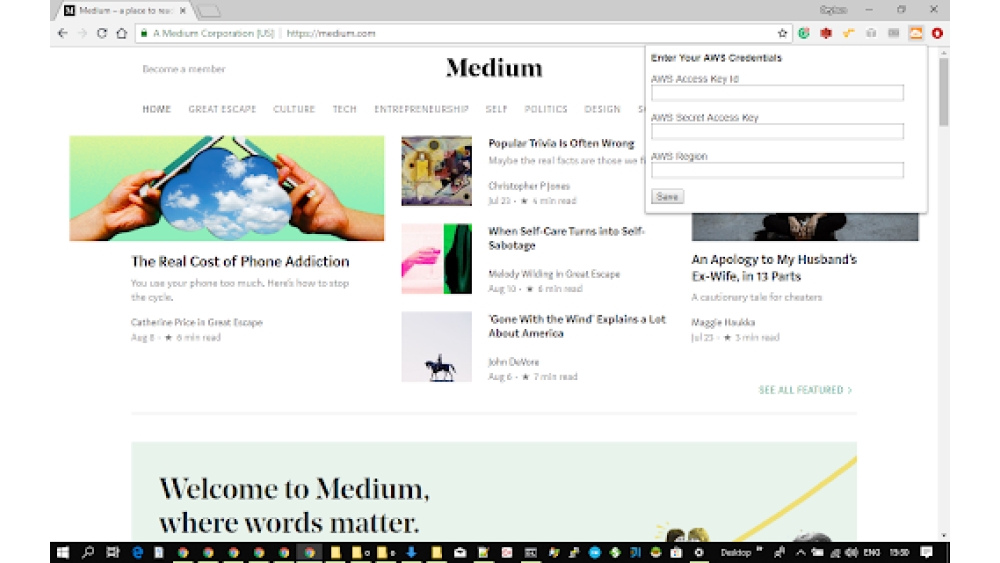Open Microsoft Edge from the taskbar
The image size is (1000, 563).
(137, 552)
